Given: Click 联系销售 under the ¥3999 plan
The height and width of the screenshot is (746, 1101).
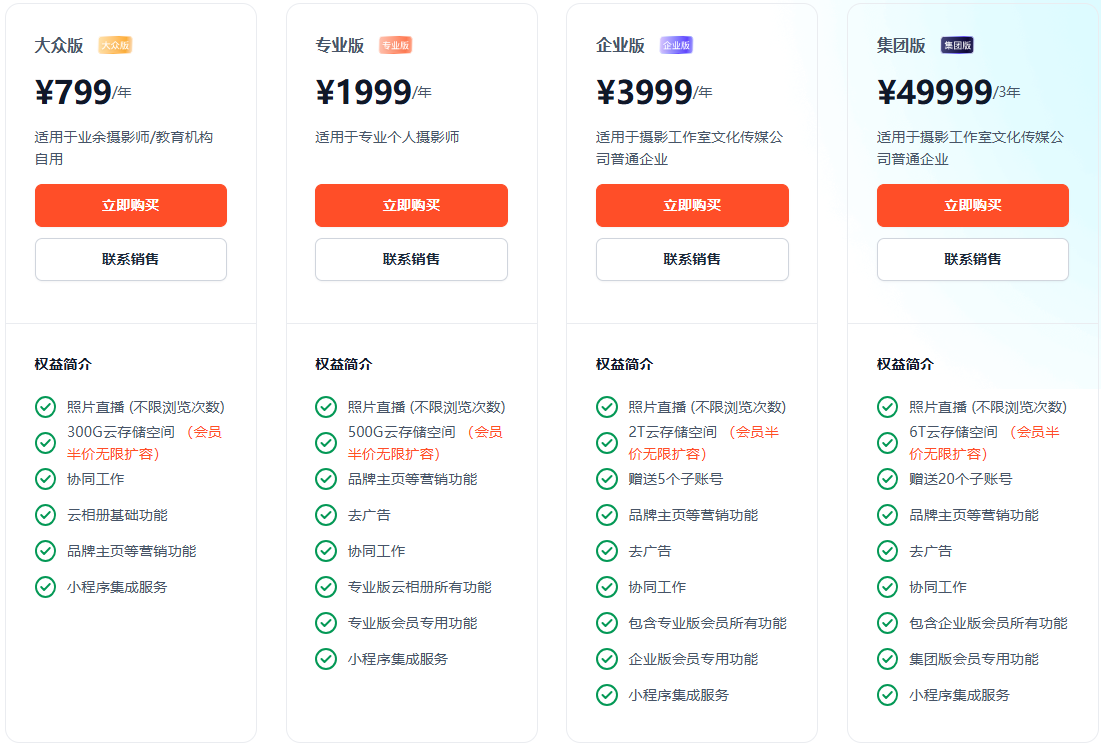Looking at the screenshot, I should tap(691, 259).
